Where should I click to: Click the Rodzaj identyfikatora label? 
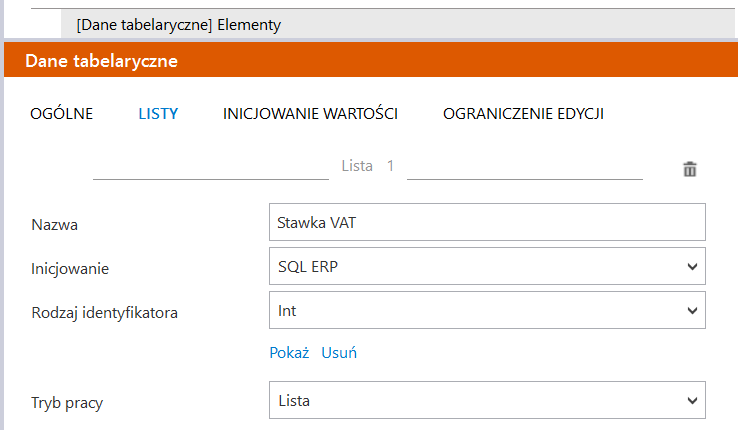tap(105, 313)
